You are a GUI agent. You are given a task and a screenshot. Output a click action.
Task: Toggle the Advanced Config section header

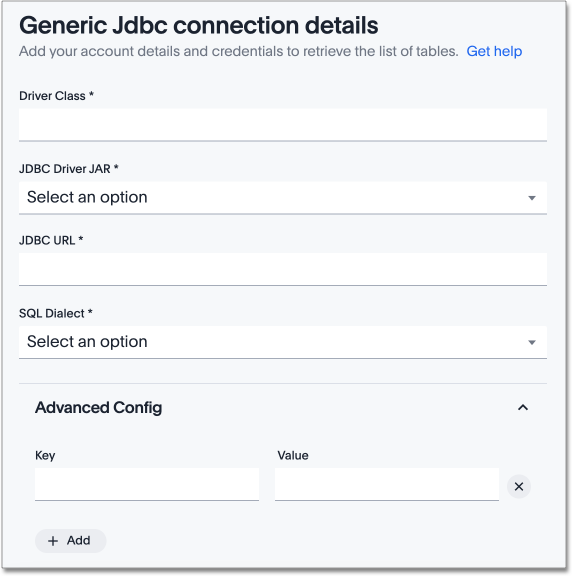pos(283,407)
